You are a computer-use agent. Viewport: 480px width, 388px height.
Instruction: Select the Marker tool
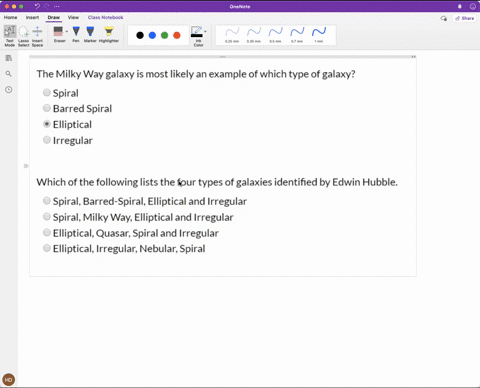click(90, 34)
